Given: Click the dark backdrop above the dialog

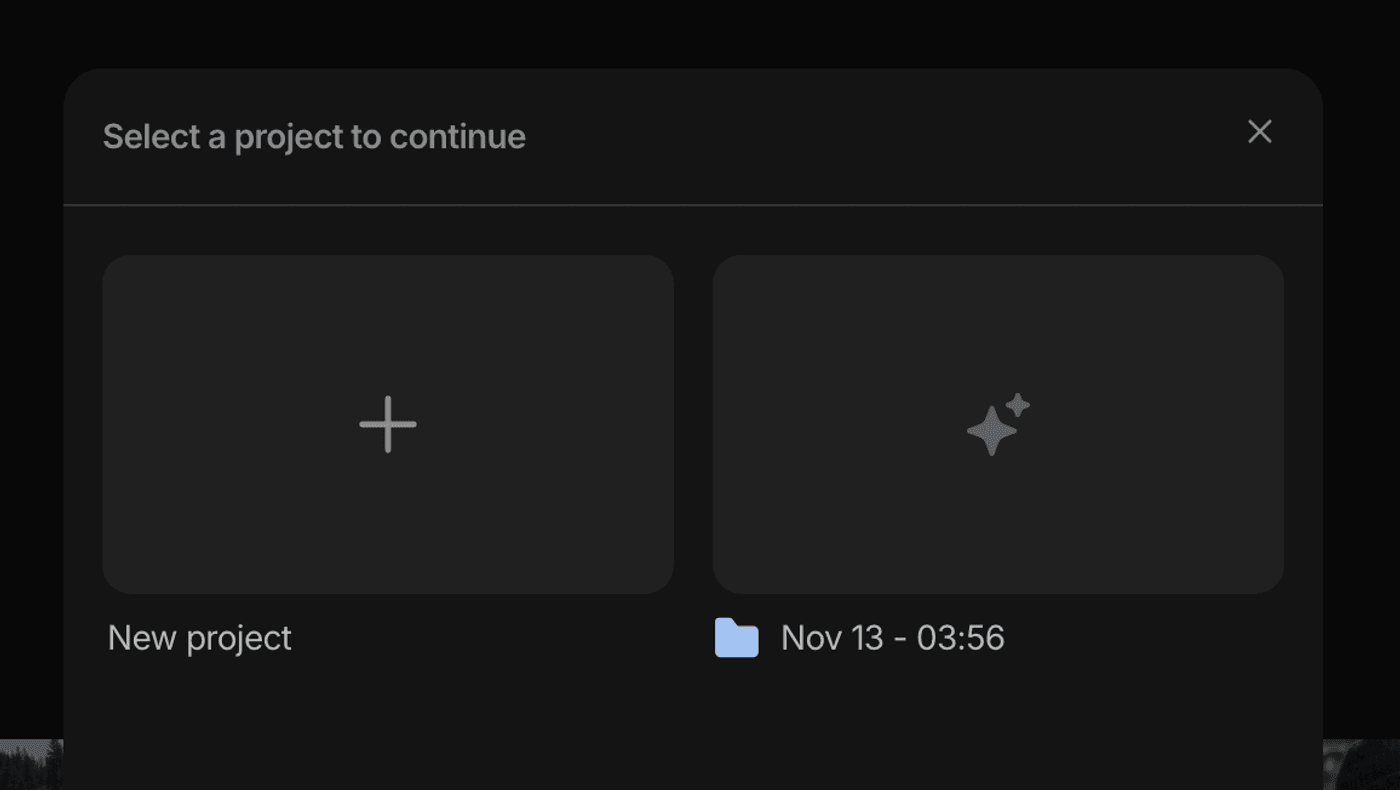Looking at the screenshot, I should [x=700, y=32].
